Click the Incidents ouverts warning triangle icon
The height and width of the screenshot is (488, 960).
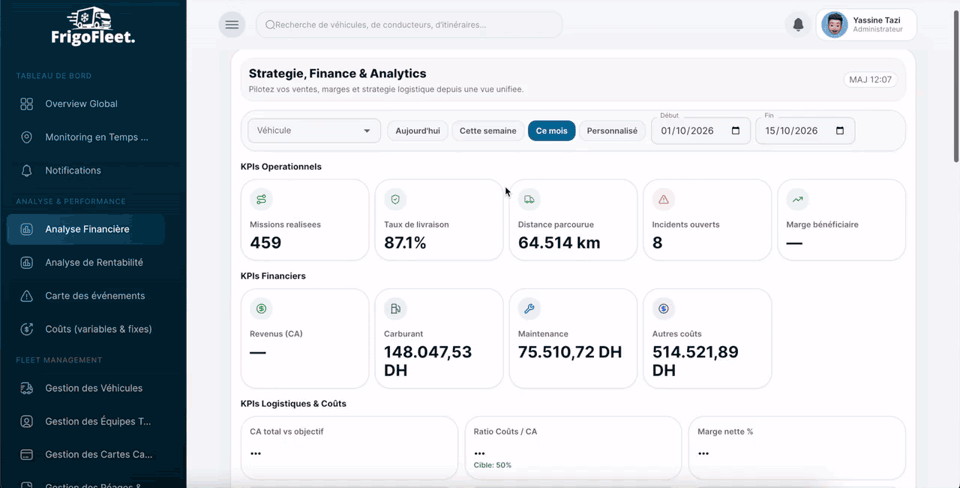coord(664,199)
